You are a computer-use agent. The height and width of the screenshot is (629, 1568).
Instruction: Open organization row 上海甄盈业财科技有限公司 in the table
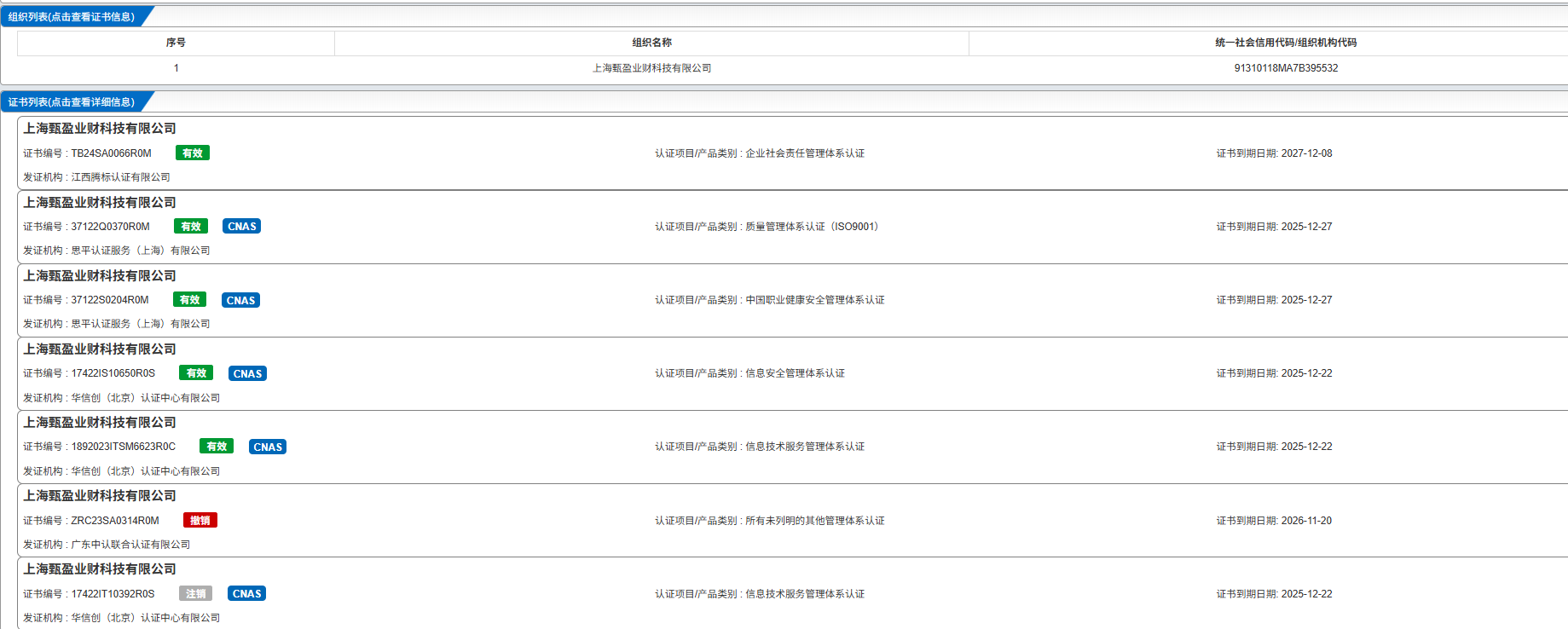(x=651, y=68)
